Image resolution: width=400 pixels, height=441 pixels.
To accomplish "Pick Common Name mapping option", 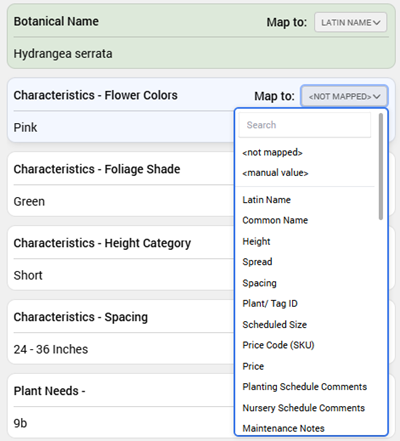I will (x=275, y=220).
